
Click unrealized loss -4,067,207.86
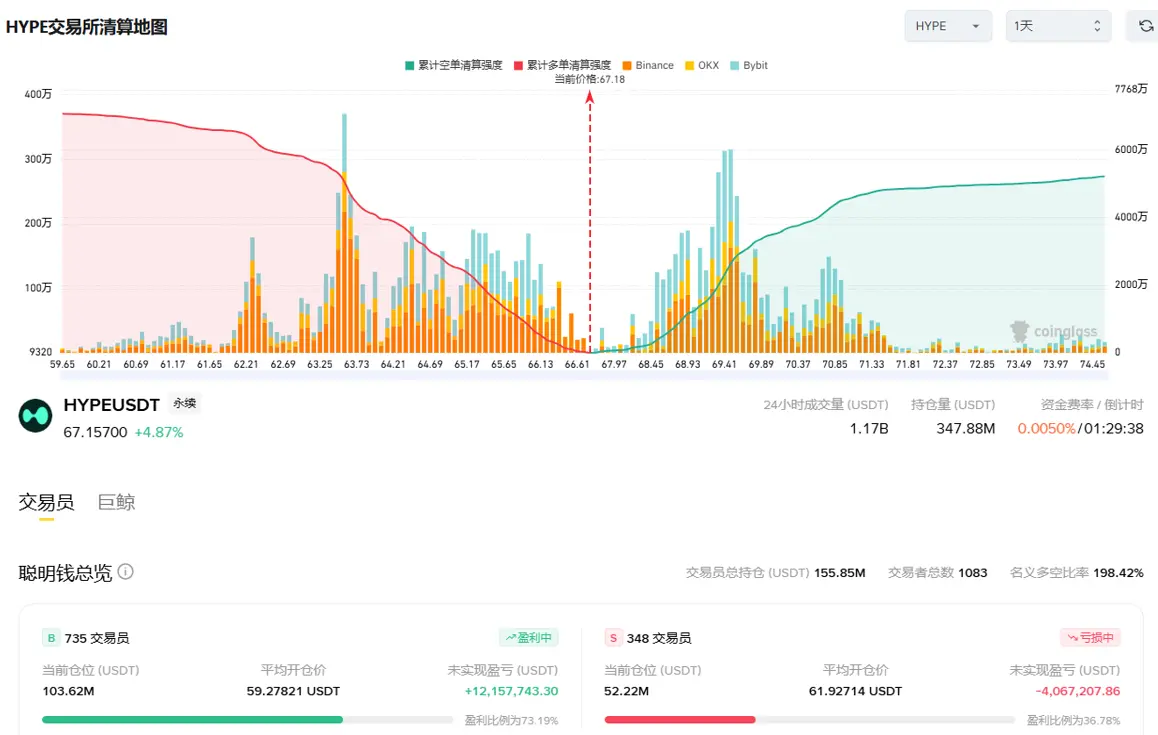click(1078, 691)
